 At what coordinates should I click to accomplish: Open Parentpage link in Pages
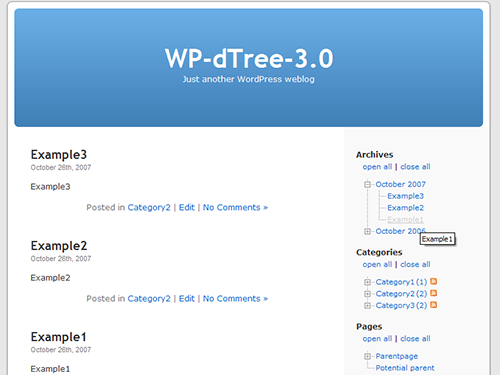point(397,356)
